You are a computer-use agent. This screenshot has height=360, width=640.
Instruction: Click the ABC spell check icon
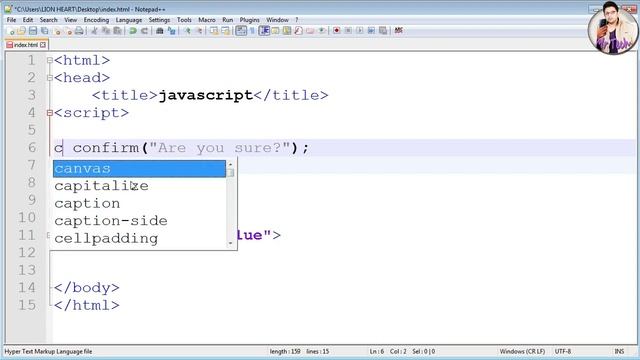coord(399,31)
